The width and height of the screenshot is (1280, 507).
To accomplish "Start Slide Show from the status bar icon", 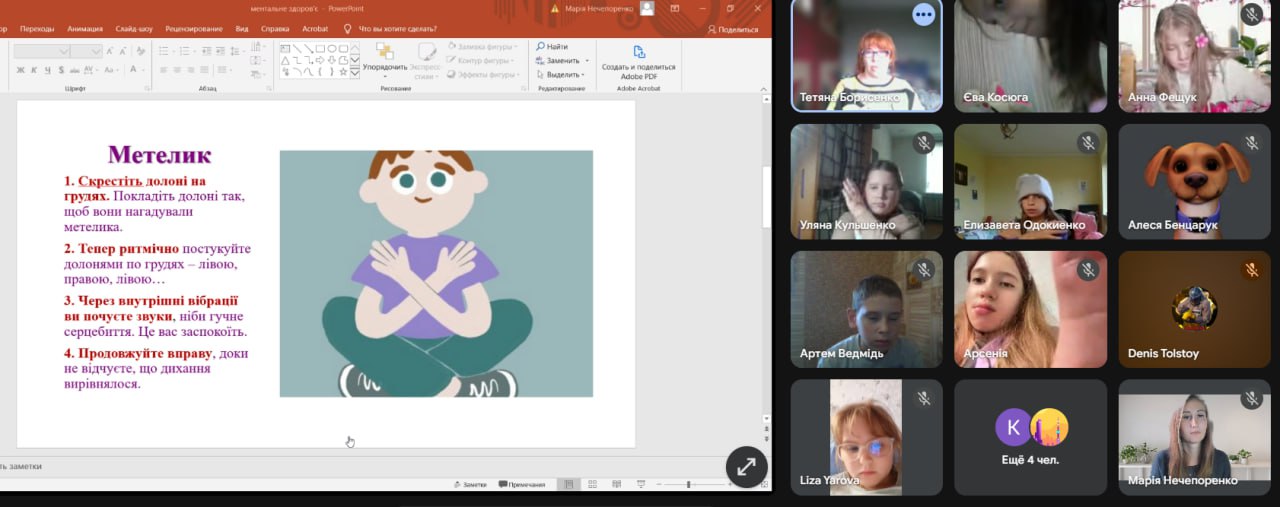I will pos(638,484).
